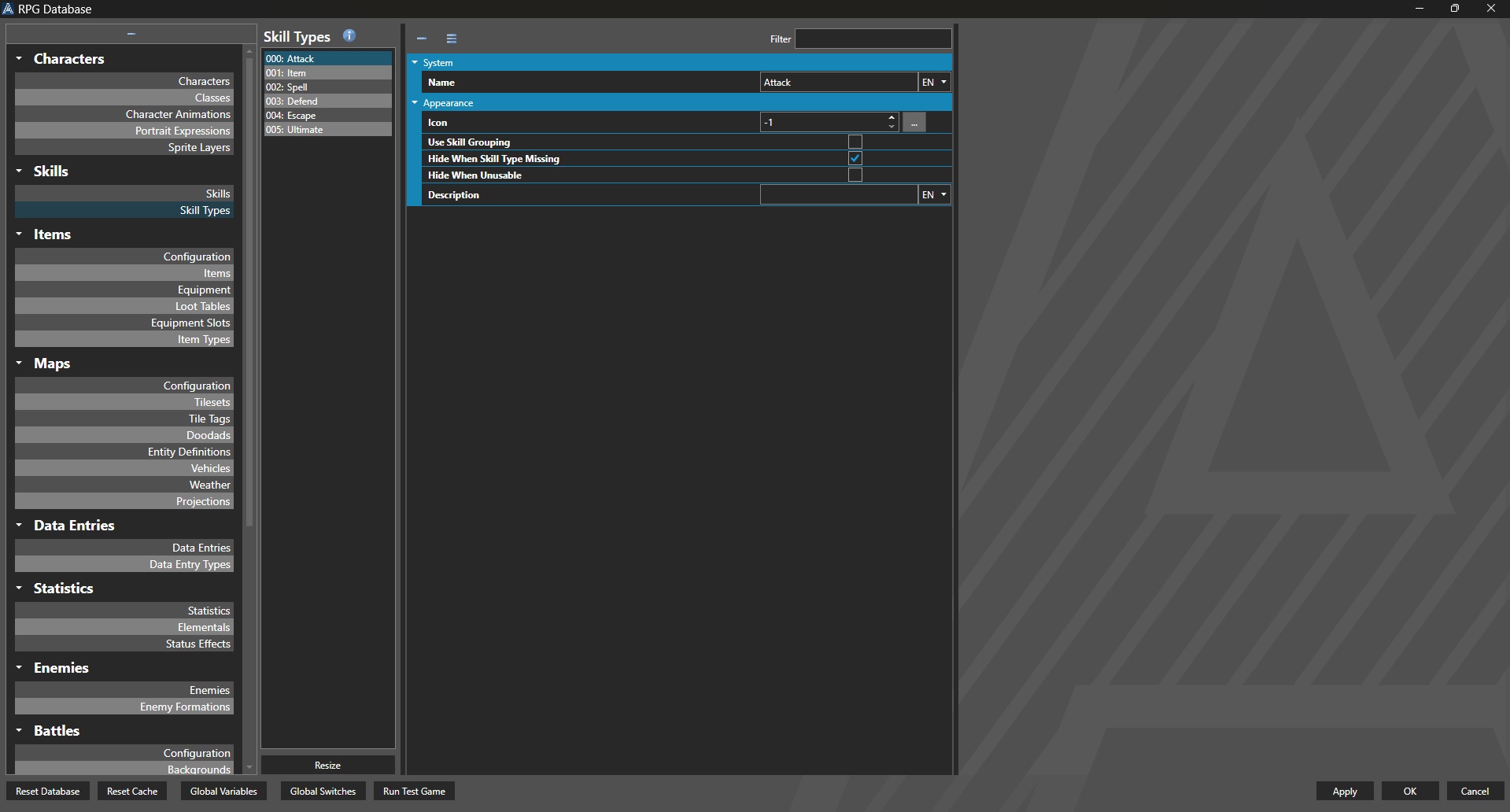Click into the Filter text field
1510x812 pixels.
point(873,39)
